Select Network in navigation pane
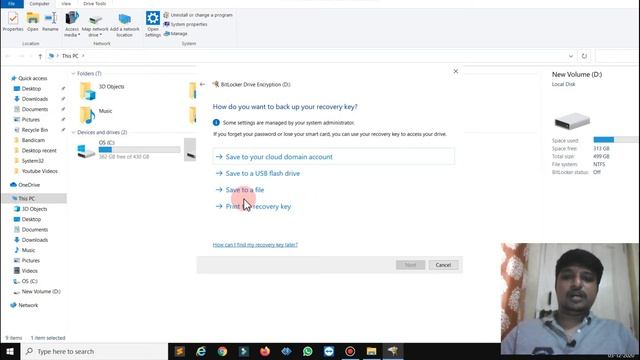 tap(28, 305)
